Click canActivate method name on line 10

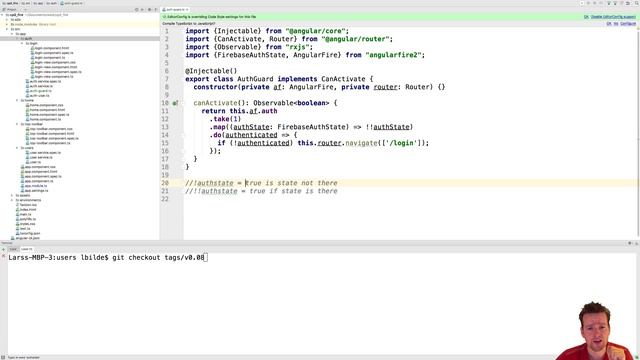tap(216, 103)
